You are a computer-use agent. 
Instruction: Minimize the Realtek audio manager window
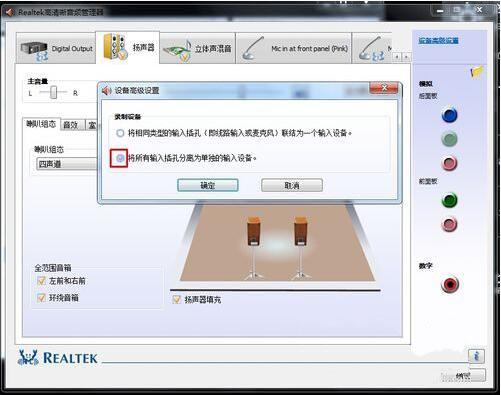pos(440,11)
